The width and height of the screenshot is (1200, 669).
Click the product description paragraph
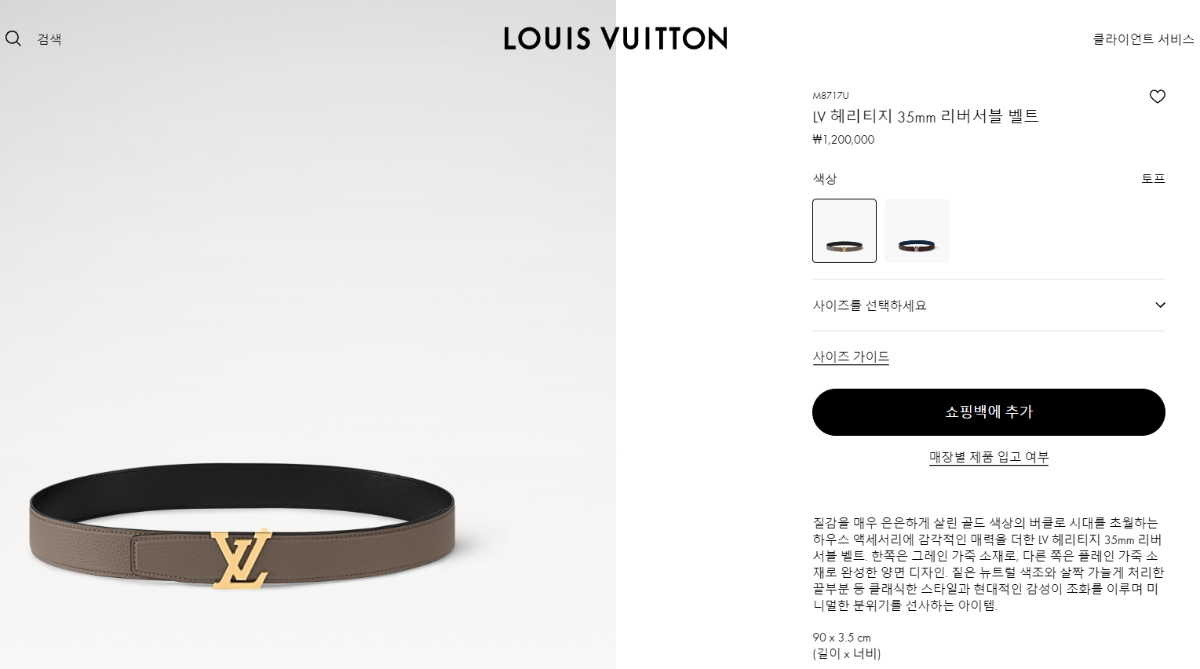tap(989, 564)
